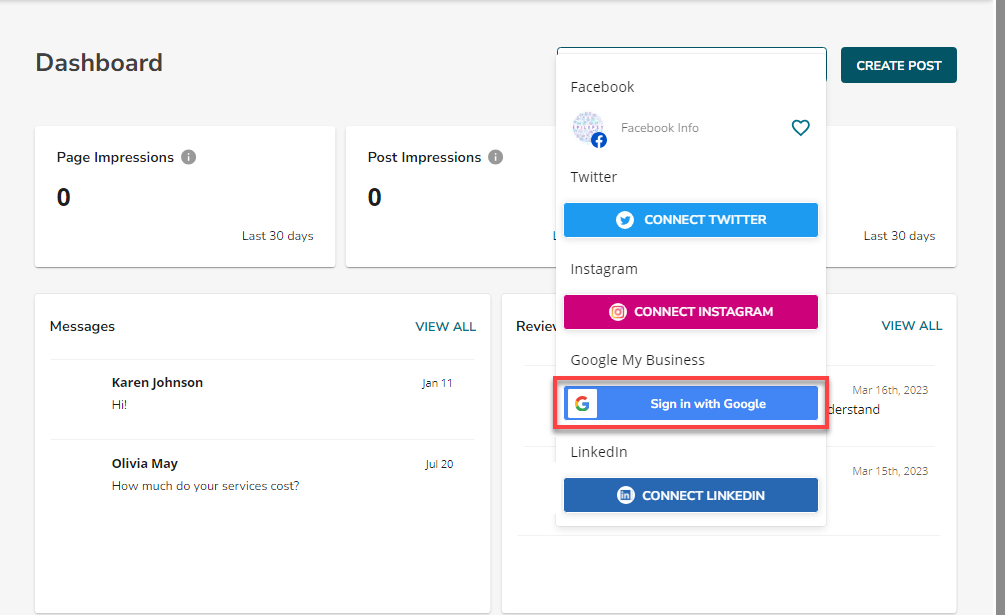
Task: Click the Mar 15th, 2023 review date
Action: tap(890, 471)
